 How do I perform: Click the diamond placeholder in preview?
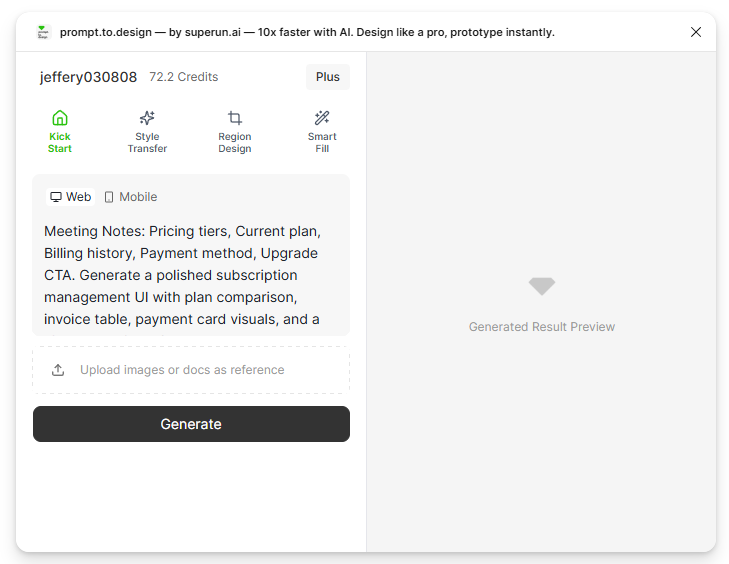click(542, 286)
